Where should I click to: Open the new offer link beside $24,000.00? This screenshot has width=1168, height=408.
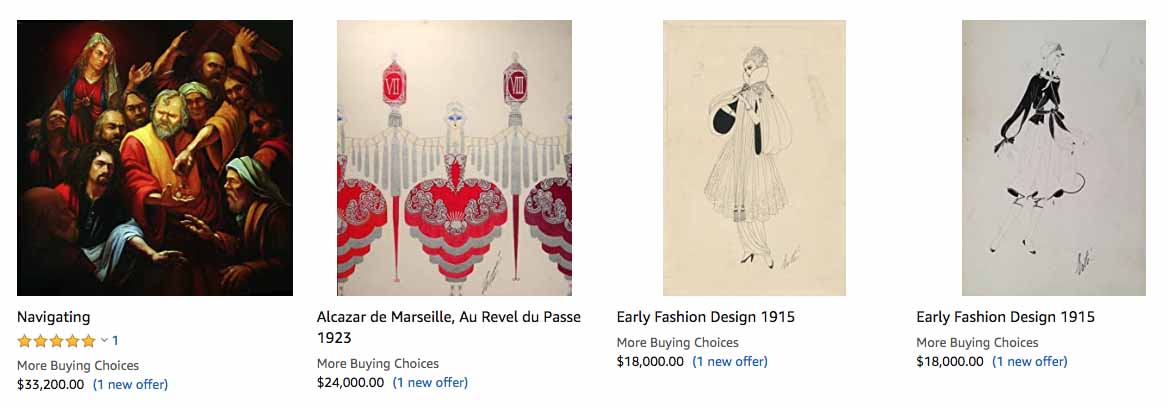point(430,382)
